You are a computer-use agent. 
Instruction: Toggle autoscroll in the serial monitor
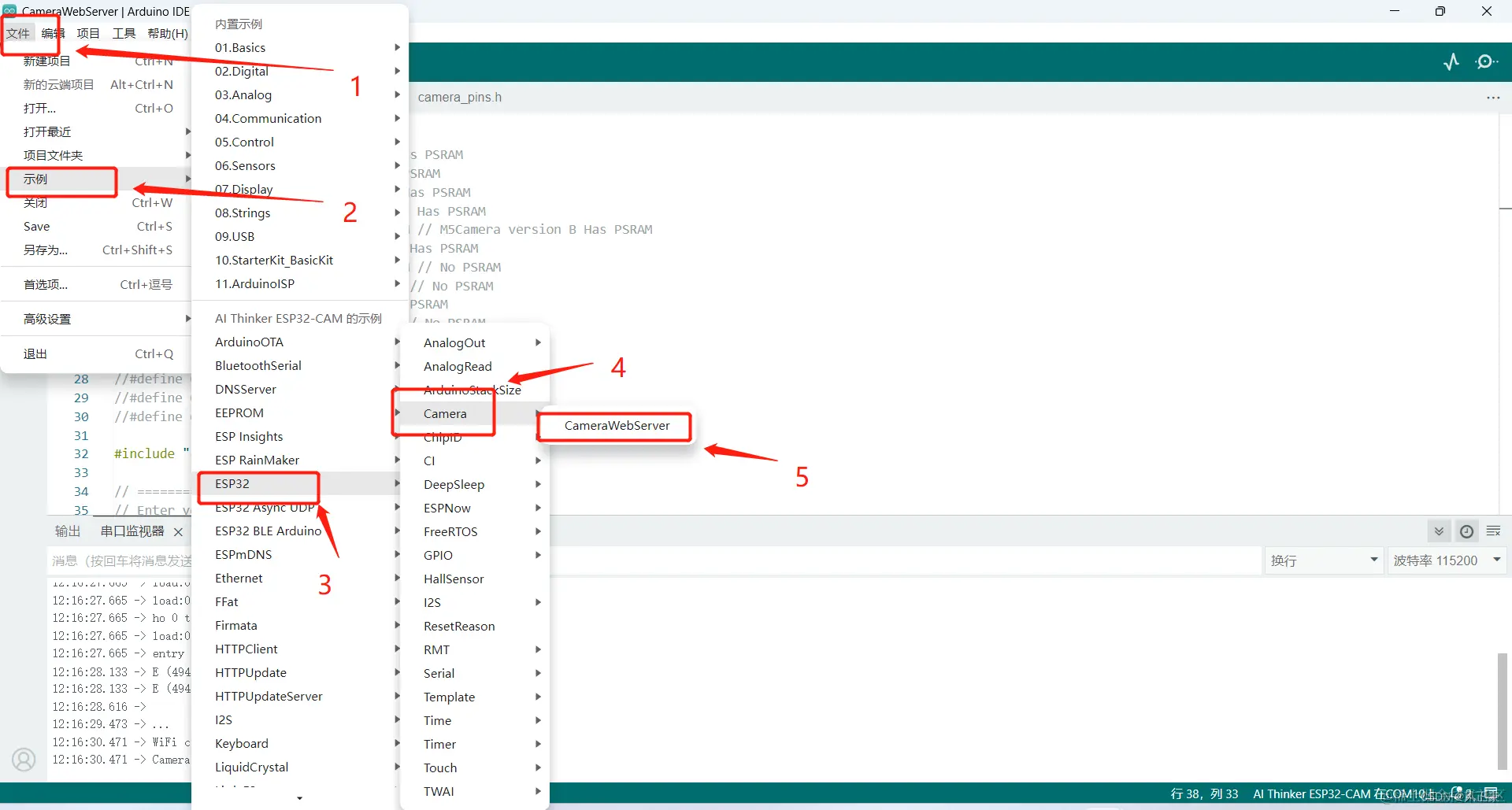click(x=1439, y=531)
